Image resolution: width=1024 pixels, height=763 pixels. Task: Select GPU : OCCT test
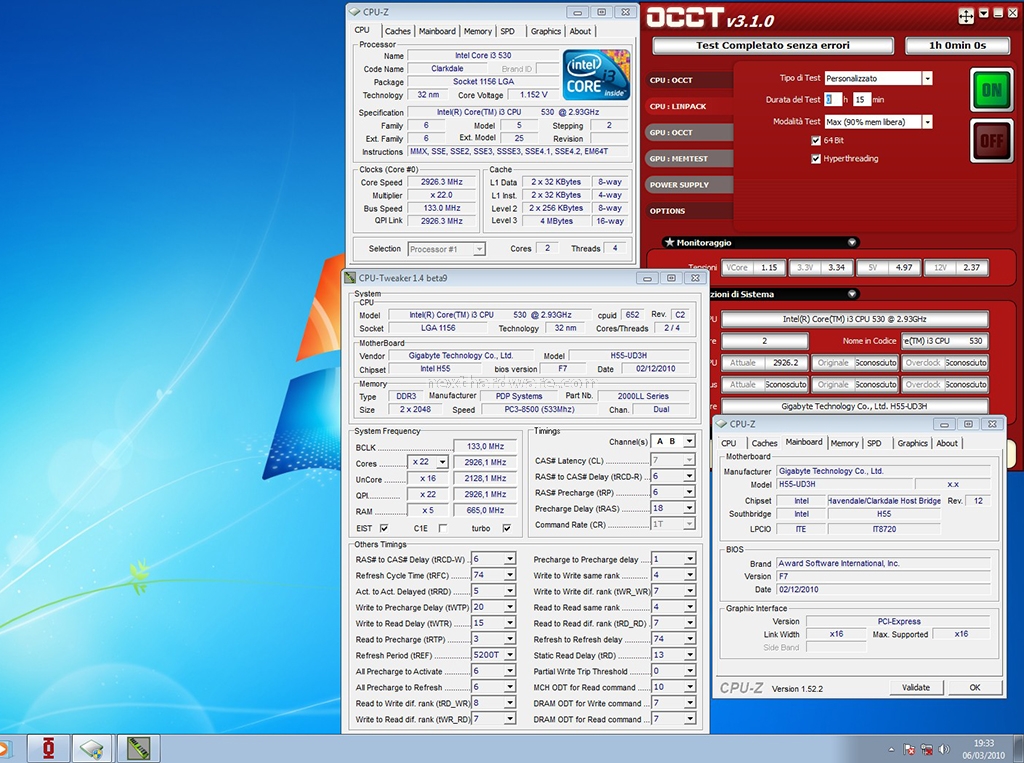[x=691, y=133]
